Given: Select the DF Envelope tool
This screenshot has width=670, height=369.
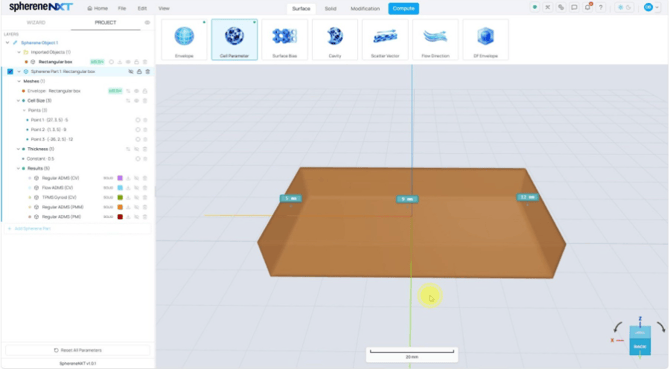Looking at the screenshot, I should (485, 39).
